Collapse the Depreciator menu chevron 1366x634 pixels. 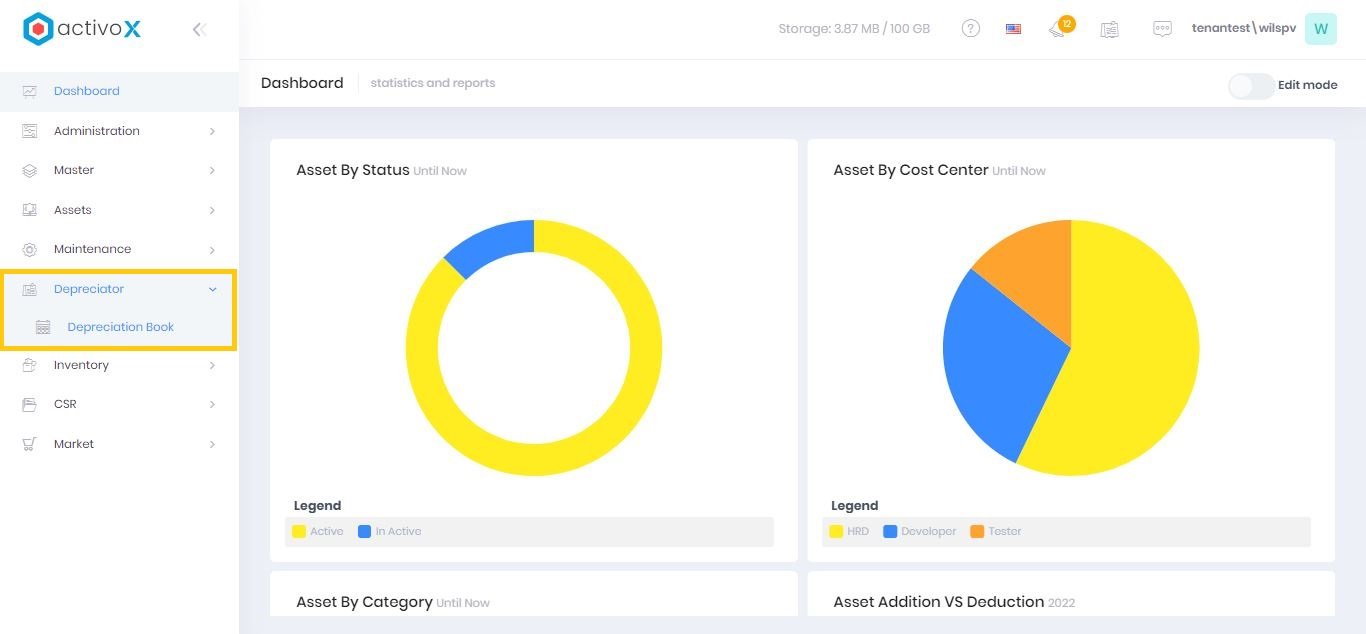pyautogui.click(x=212, y=289)
